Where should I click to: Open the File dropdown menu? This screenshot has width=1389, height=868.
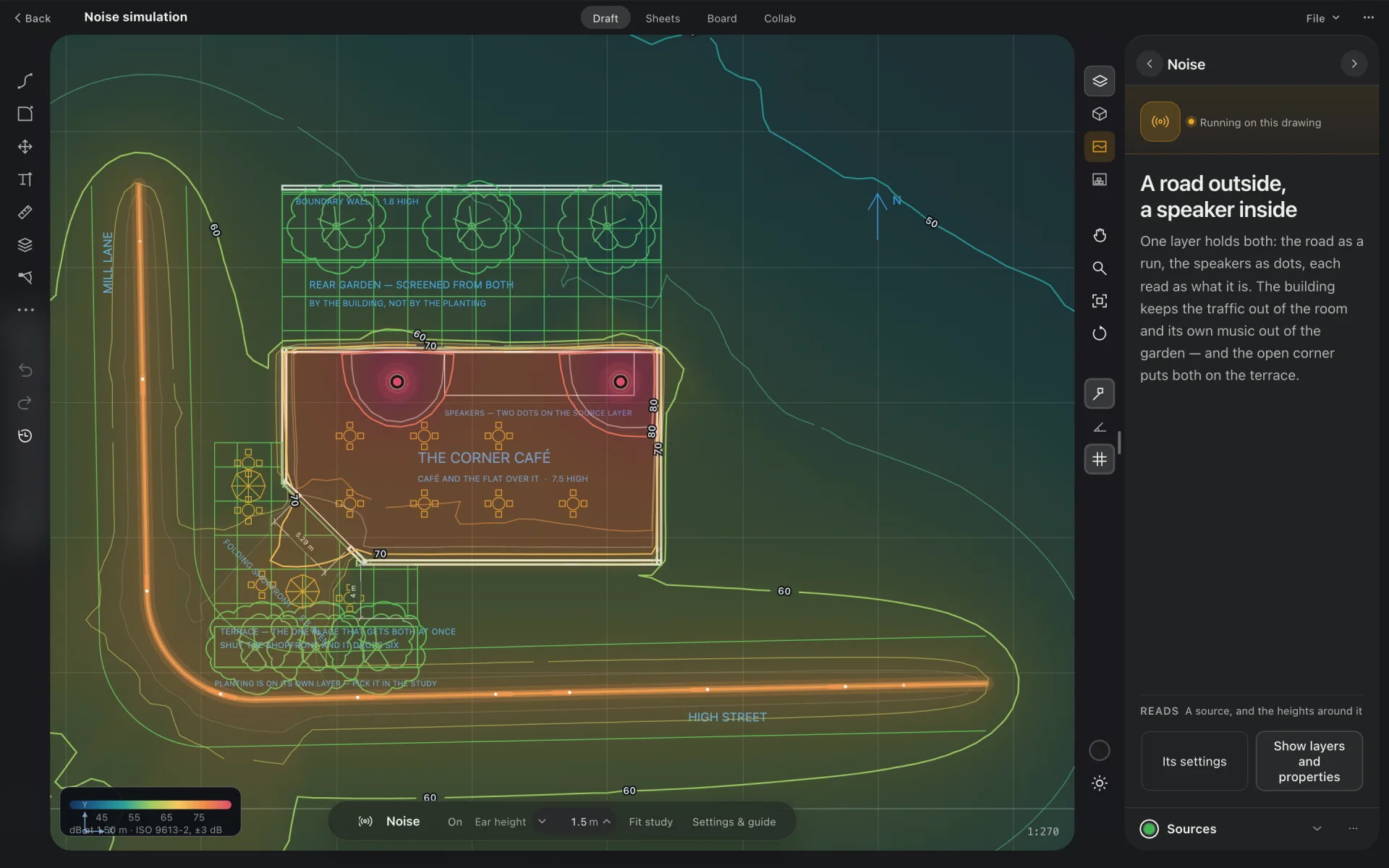tap(1322, 18)
